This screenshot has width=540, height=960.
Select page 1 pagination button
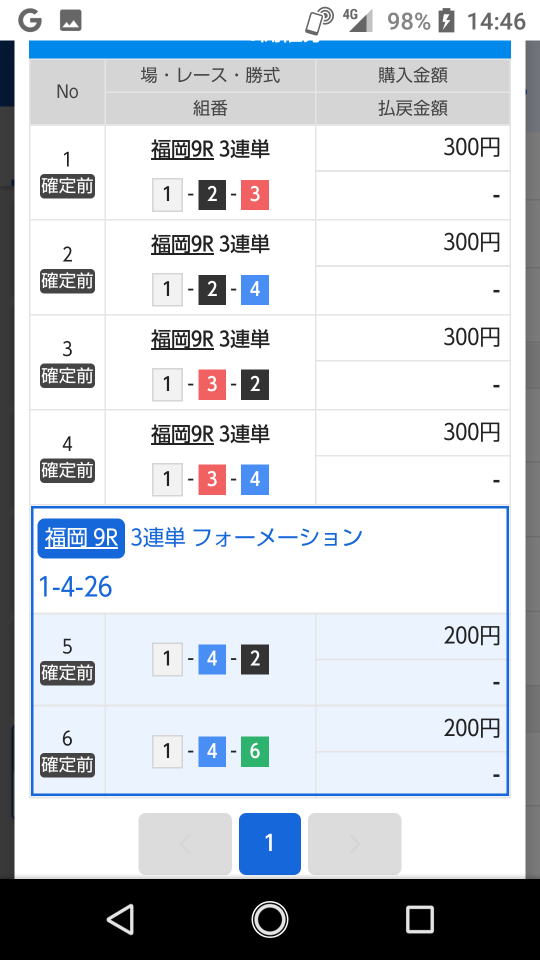tap(269, 844)
